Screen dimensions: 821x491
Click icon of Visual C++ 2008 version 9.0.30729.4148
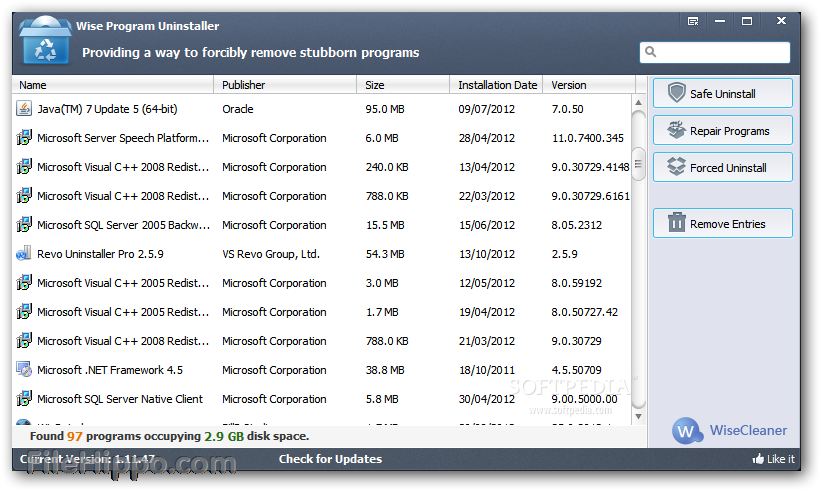(x=24, y=166)
